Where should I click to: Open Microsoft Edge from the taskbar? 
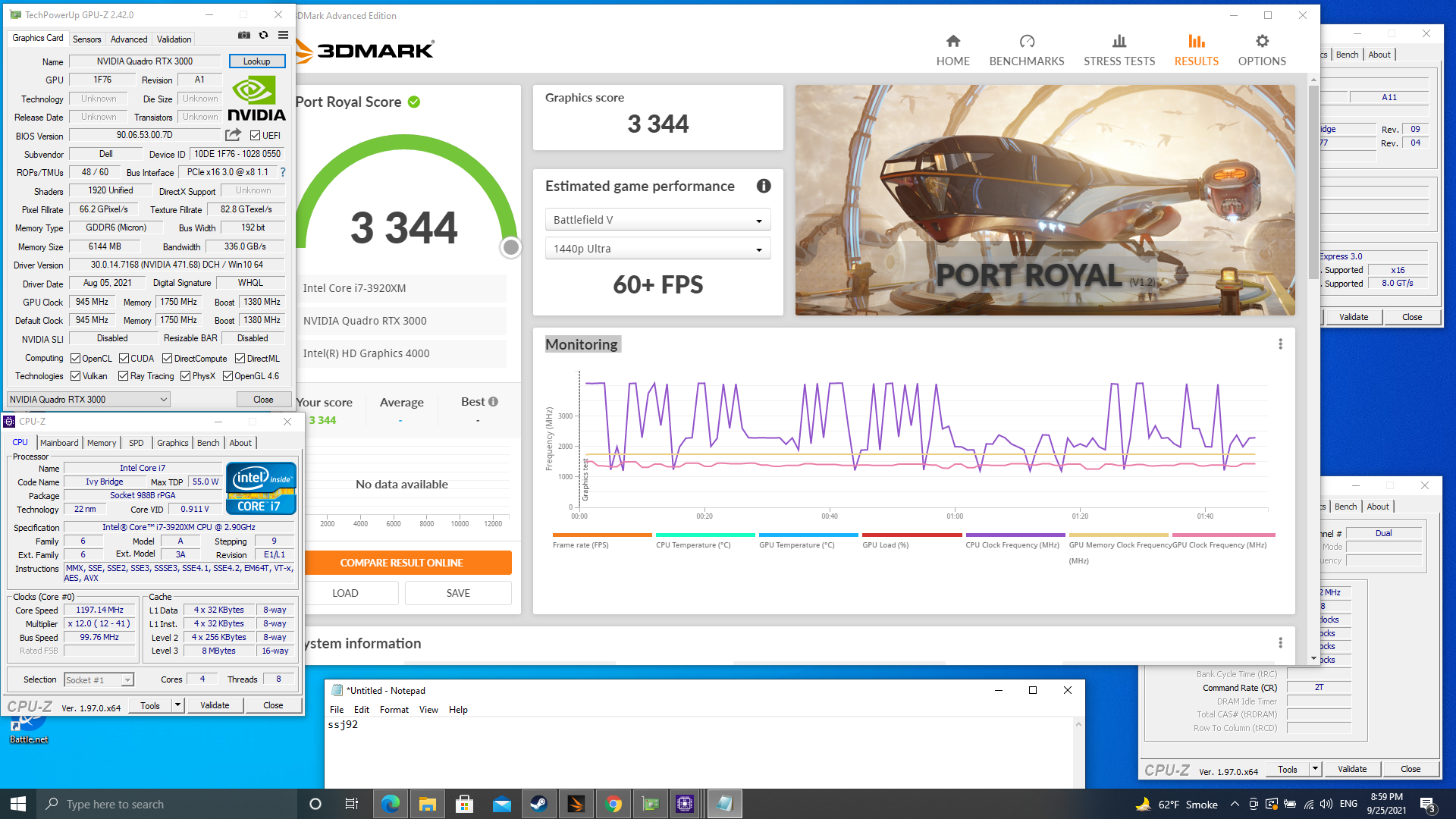[391, 804]
